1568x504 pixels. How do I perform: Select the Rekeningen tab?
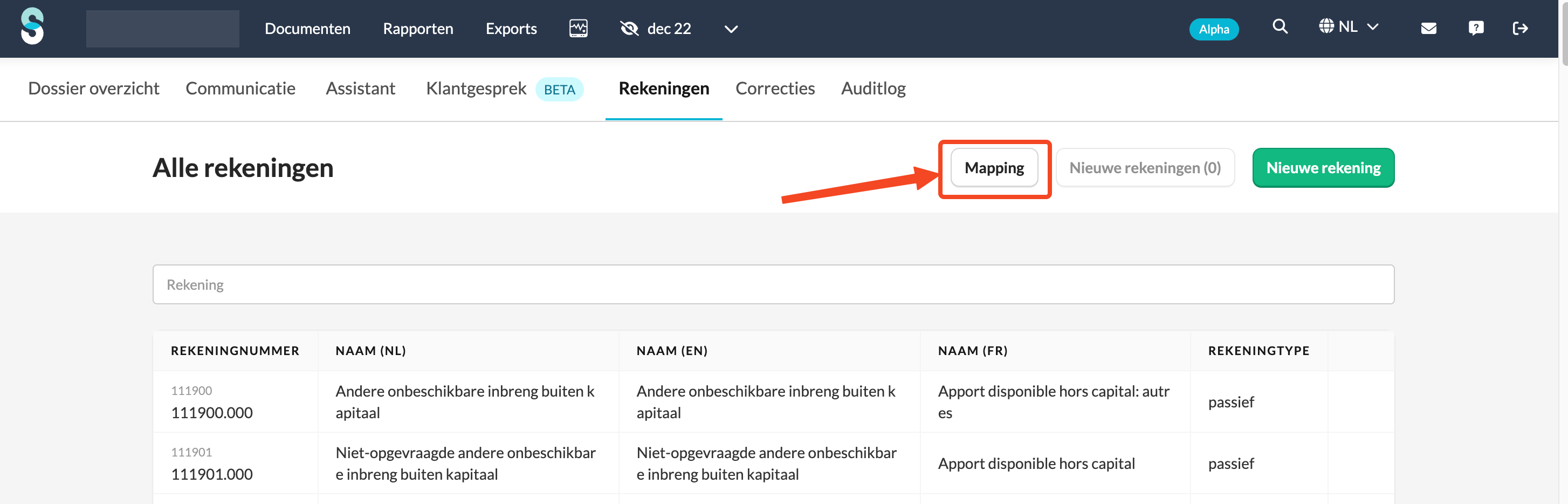click(663, 88)
